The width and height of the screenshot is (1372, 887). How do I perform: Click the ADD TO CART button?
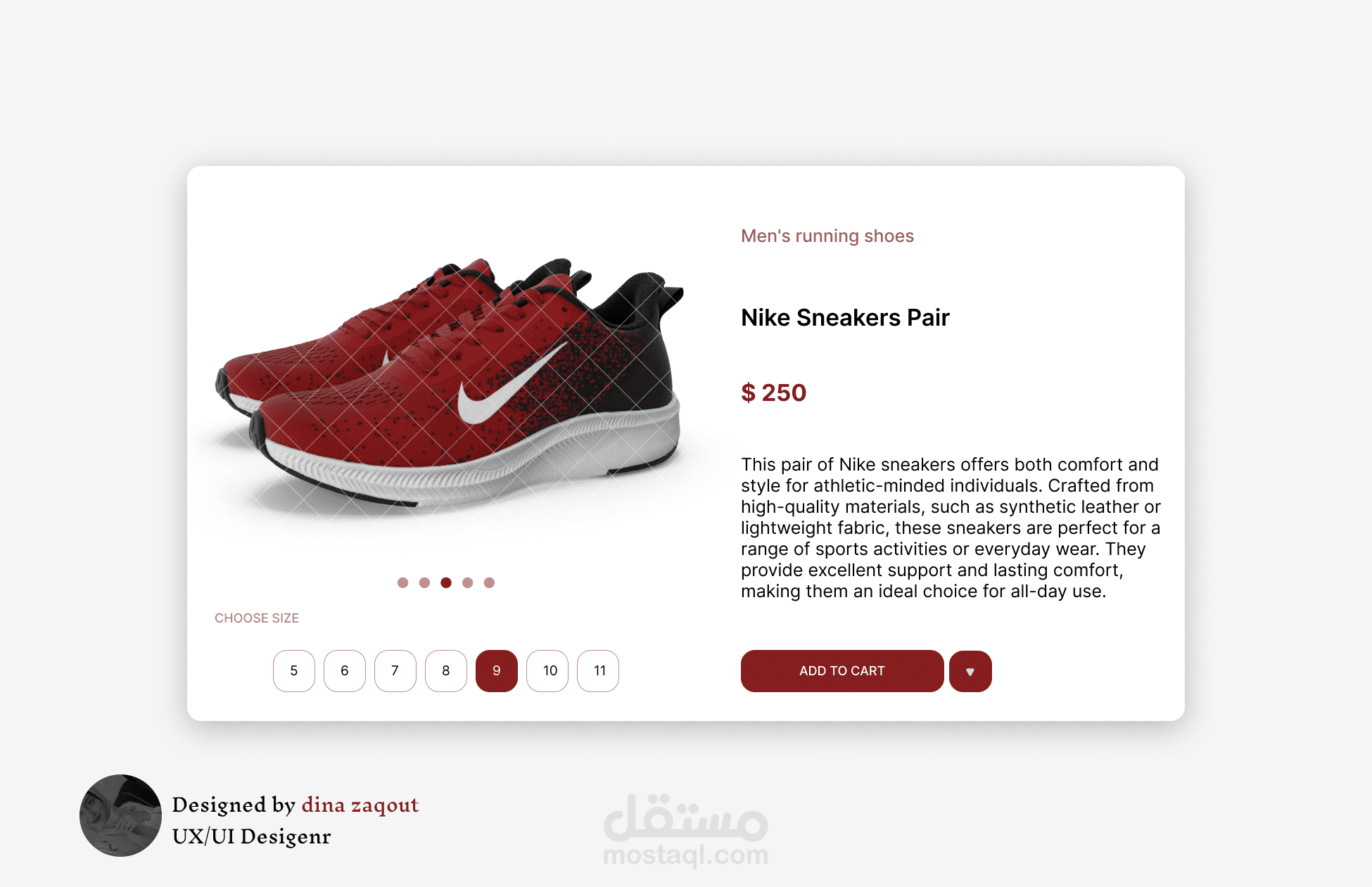coord(842,671)
